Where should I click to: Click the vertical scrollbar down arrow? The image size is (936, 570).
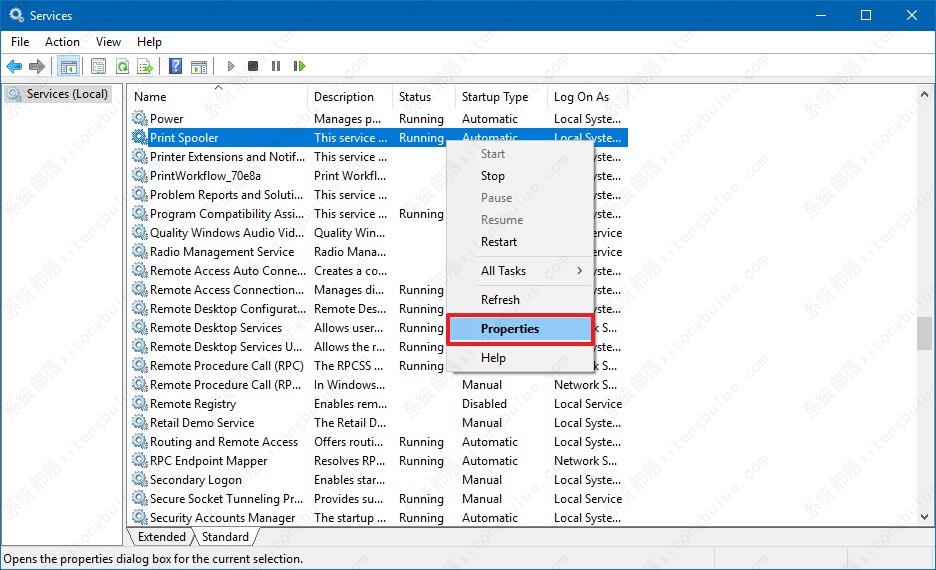(x=925, y=518)
